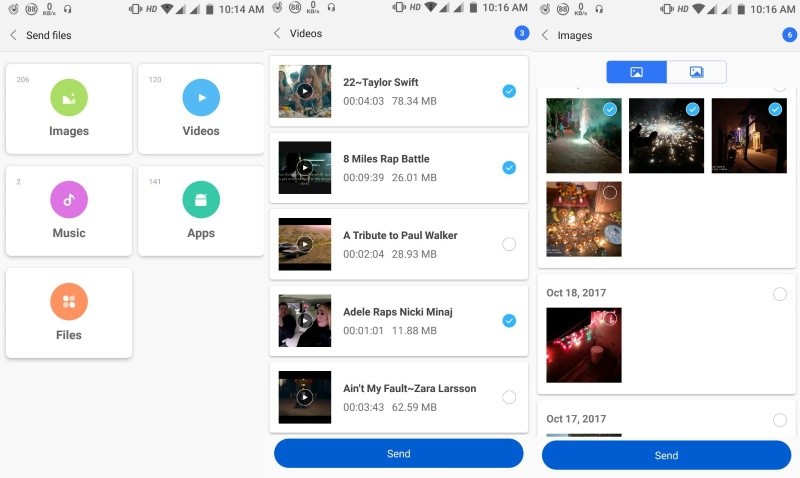
Task: Open the blue Videos category icon
Action: [201, 98]
